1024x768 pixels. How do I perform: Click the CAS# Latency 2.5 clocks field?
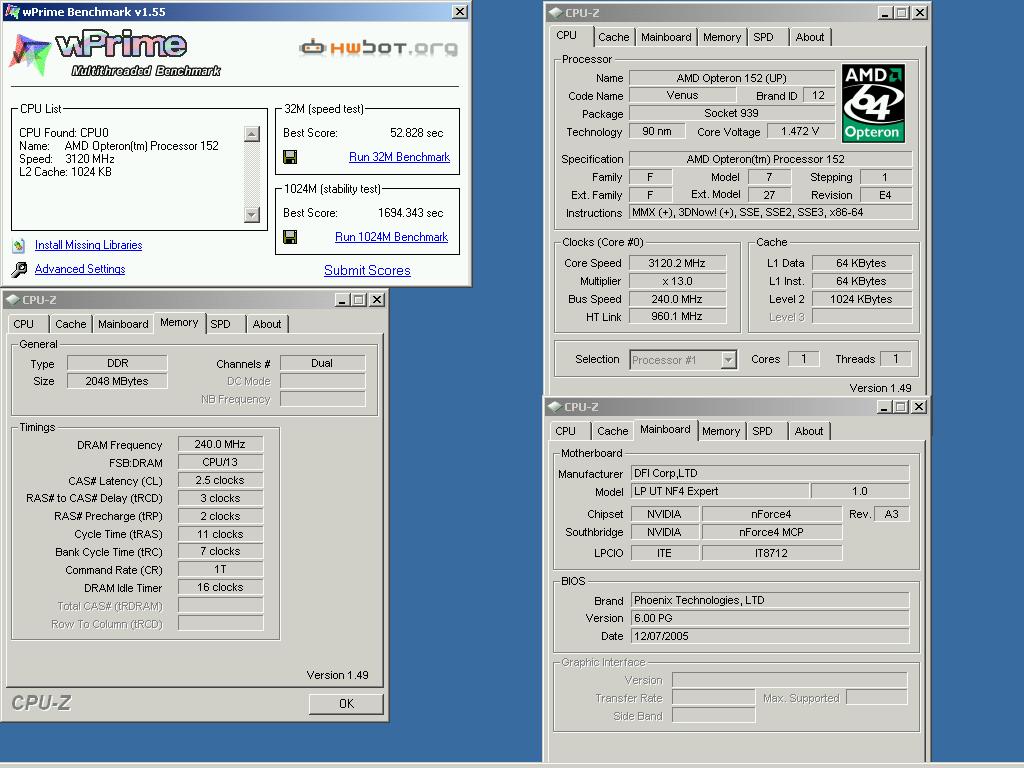220,480
